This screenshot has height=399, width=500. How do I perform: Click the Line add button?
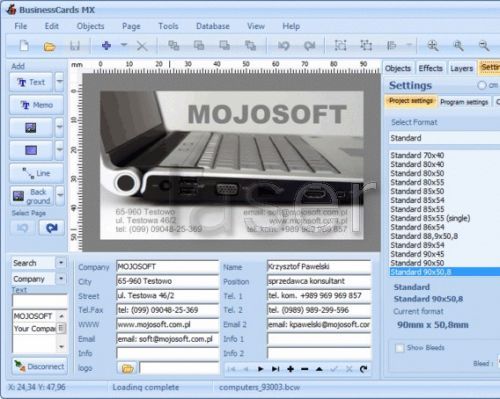[x=37, y=173]
